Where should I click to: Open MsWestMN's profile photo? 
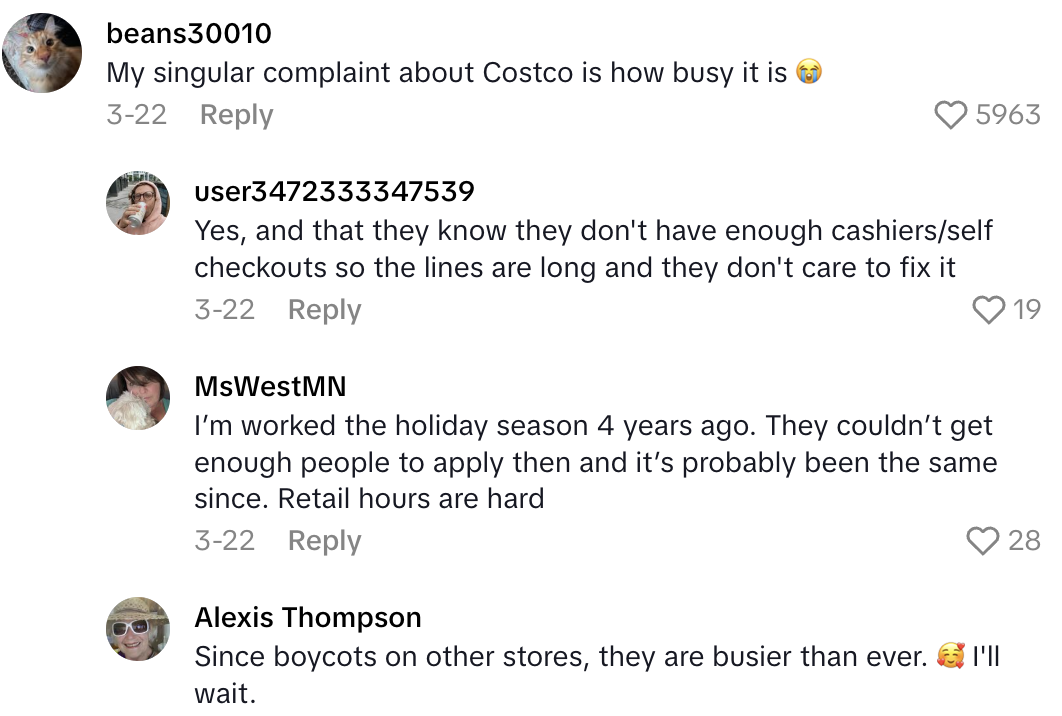(x=138, y=397)
